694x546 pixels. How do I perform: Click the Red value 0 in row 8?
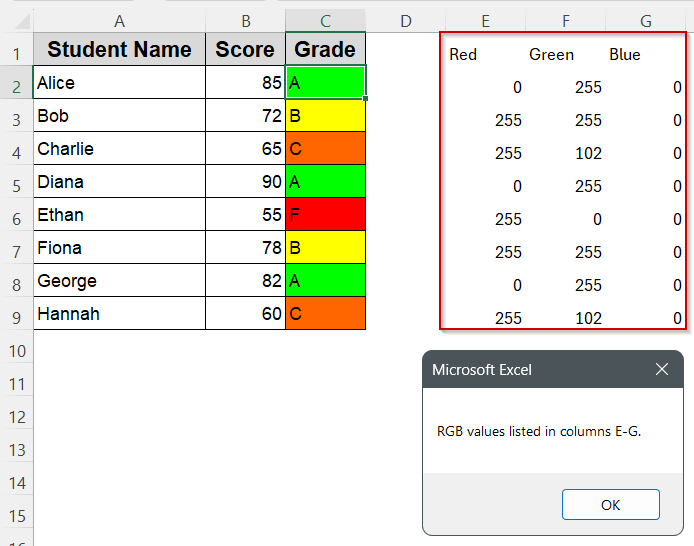click(x=517, y=285)
